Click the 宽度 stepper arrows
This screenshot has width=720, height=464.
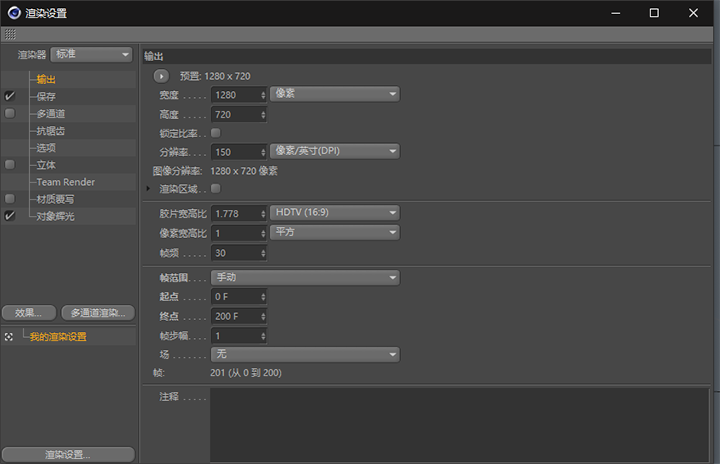point(263,94)
